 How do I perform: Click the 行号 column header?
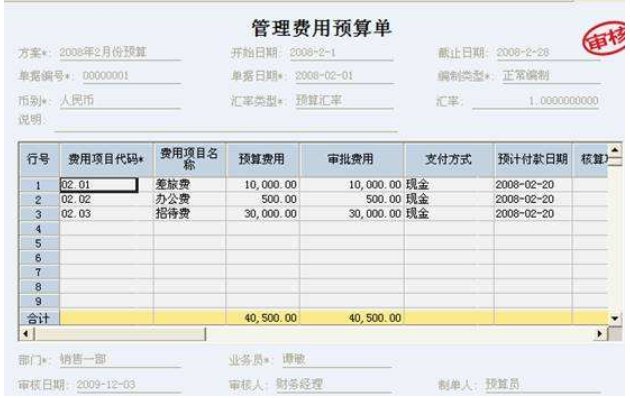[x=39, y=159]
